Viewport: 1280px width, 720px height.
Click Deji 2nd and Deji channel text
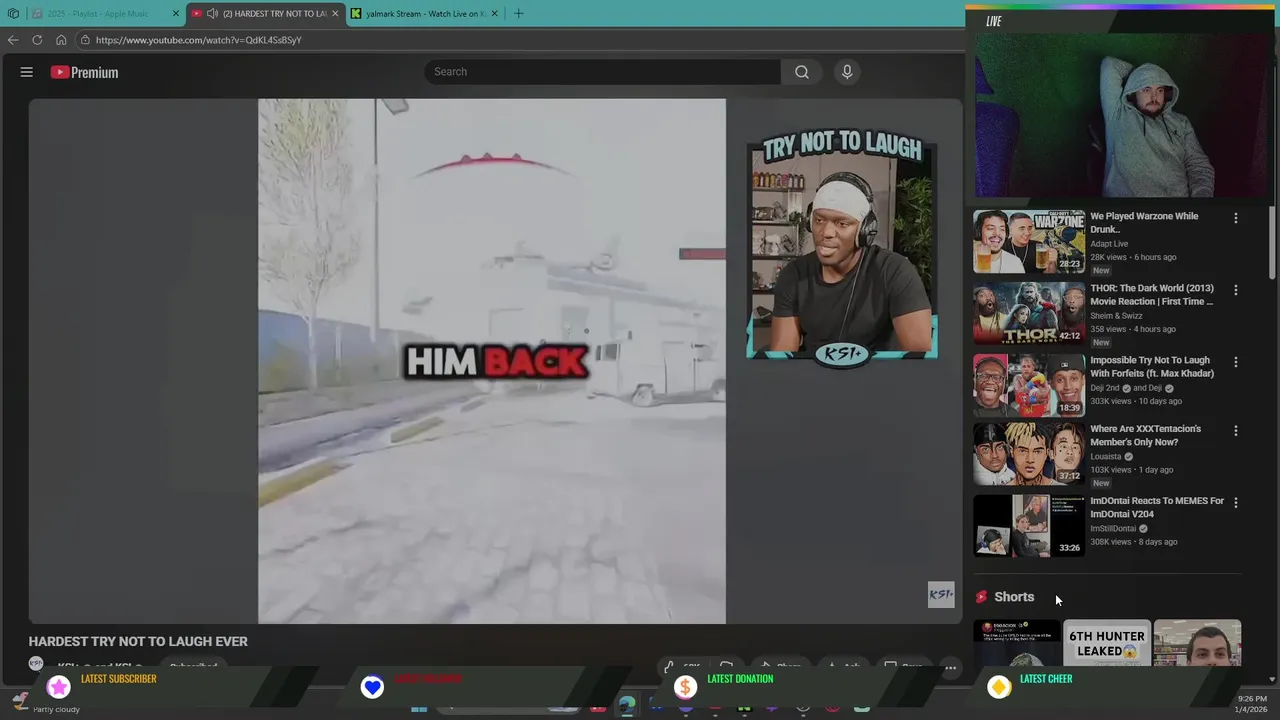[1132, 388]
